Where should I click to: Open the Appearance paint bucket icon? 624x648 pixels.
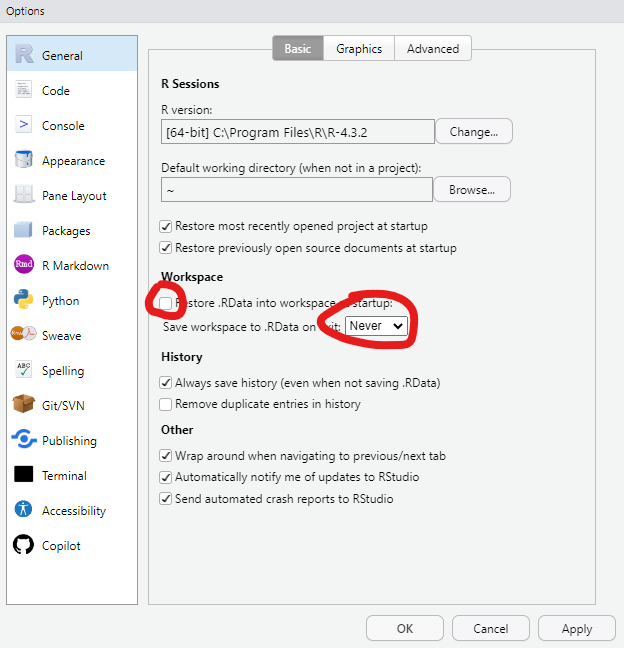[x=24, y=161]
